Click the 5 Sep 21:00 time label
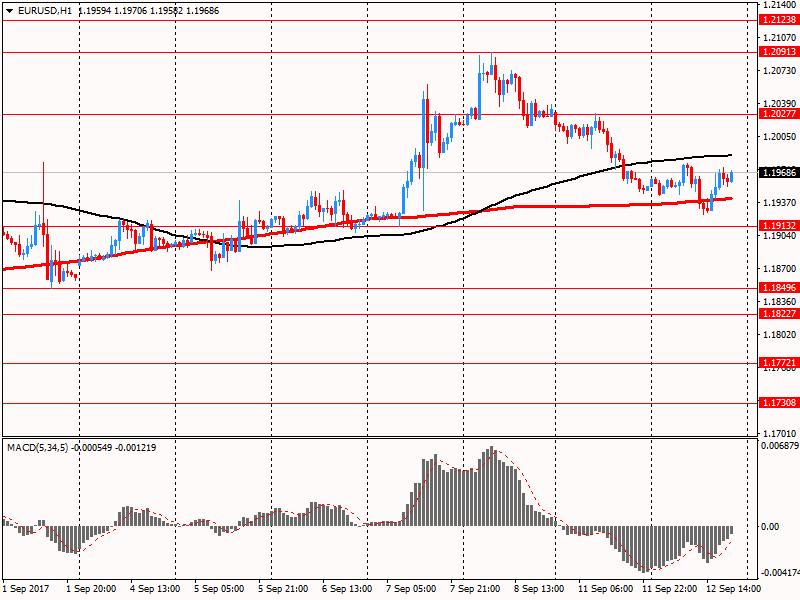Viewport: 800px width, 600px height. pyautogui.click(x=283, y=589)
